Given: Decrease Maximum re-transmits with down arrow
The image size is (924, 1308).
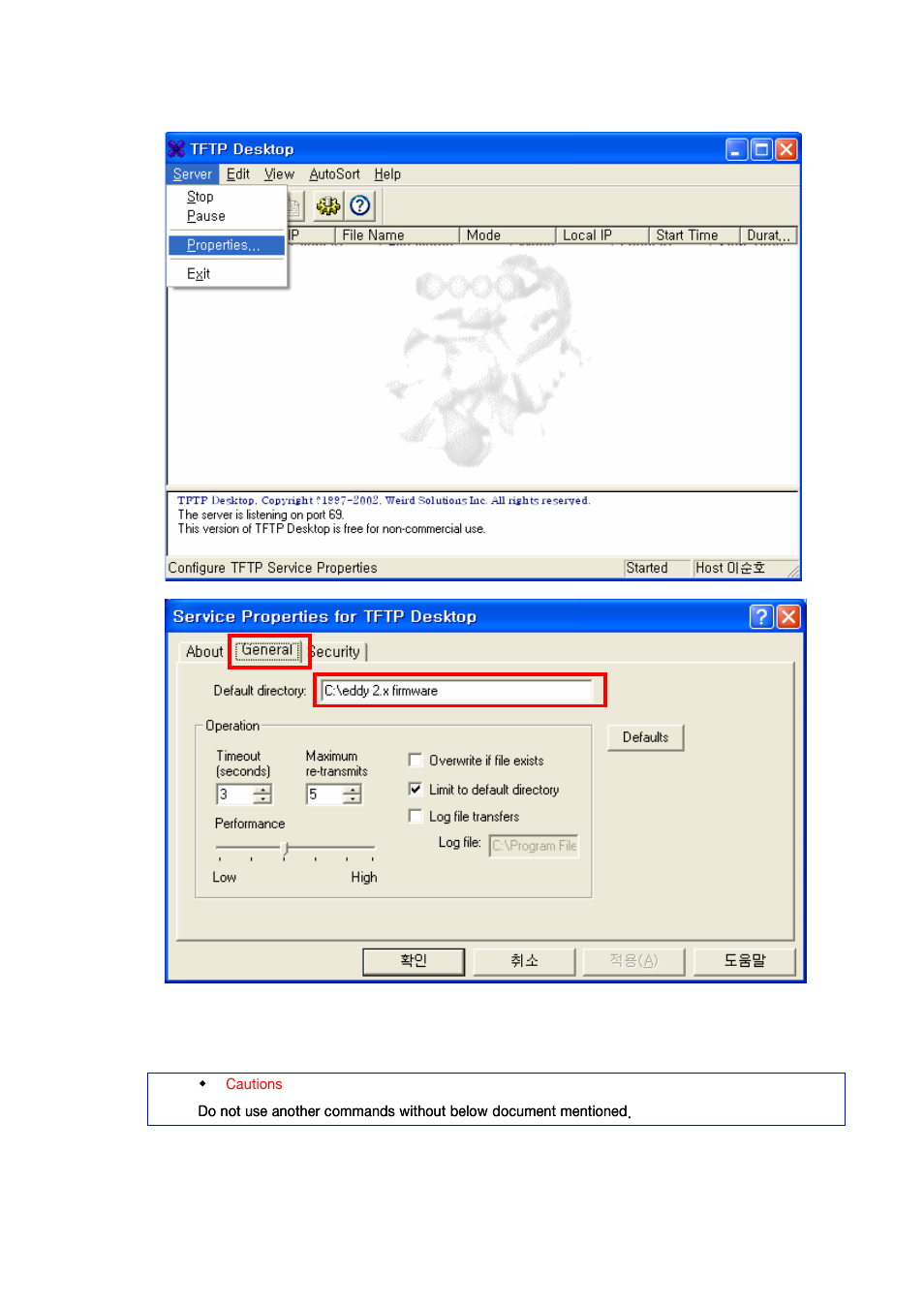Looking at the screenshot, I should click(x=353, y=799).
